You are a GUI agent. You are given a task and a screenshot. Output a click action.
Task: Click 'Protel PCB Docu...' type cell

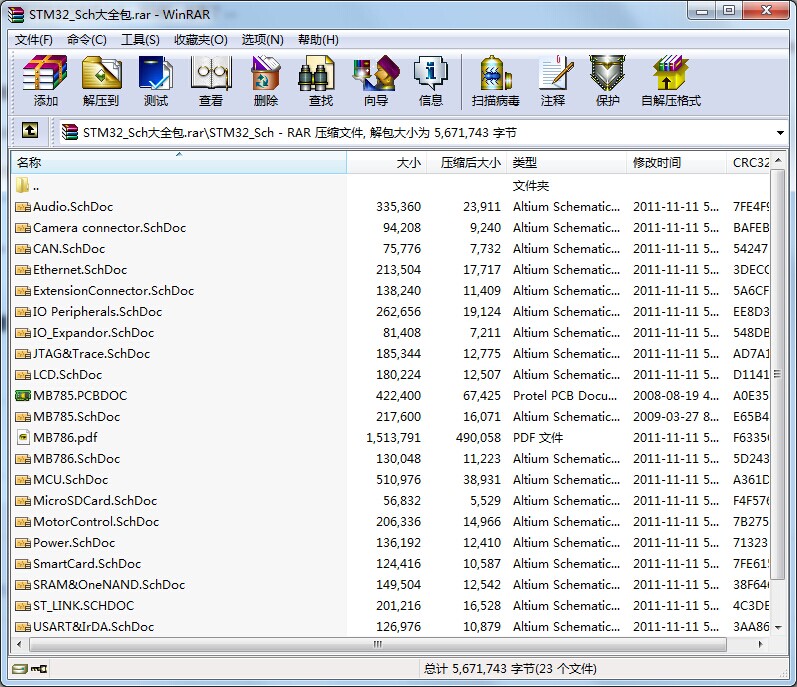(565, 396)
